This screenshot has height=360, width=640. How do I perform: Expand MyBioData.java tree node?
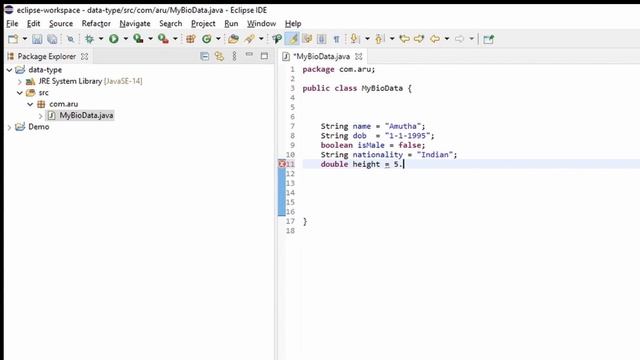(x=40, y=116)
